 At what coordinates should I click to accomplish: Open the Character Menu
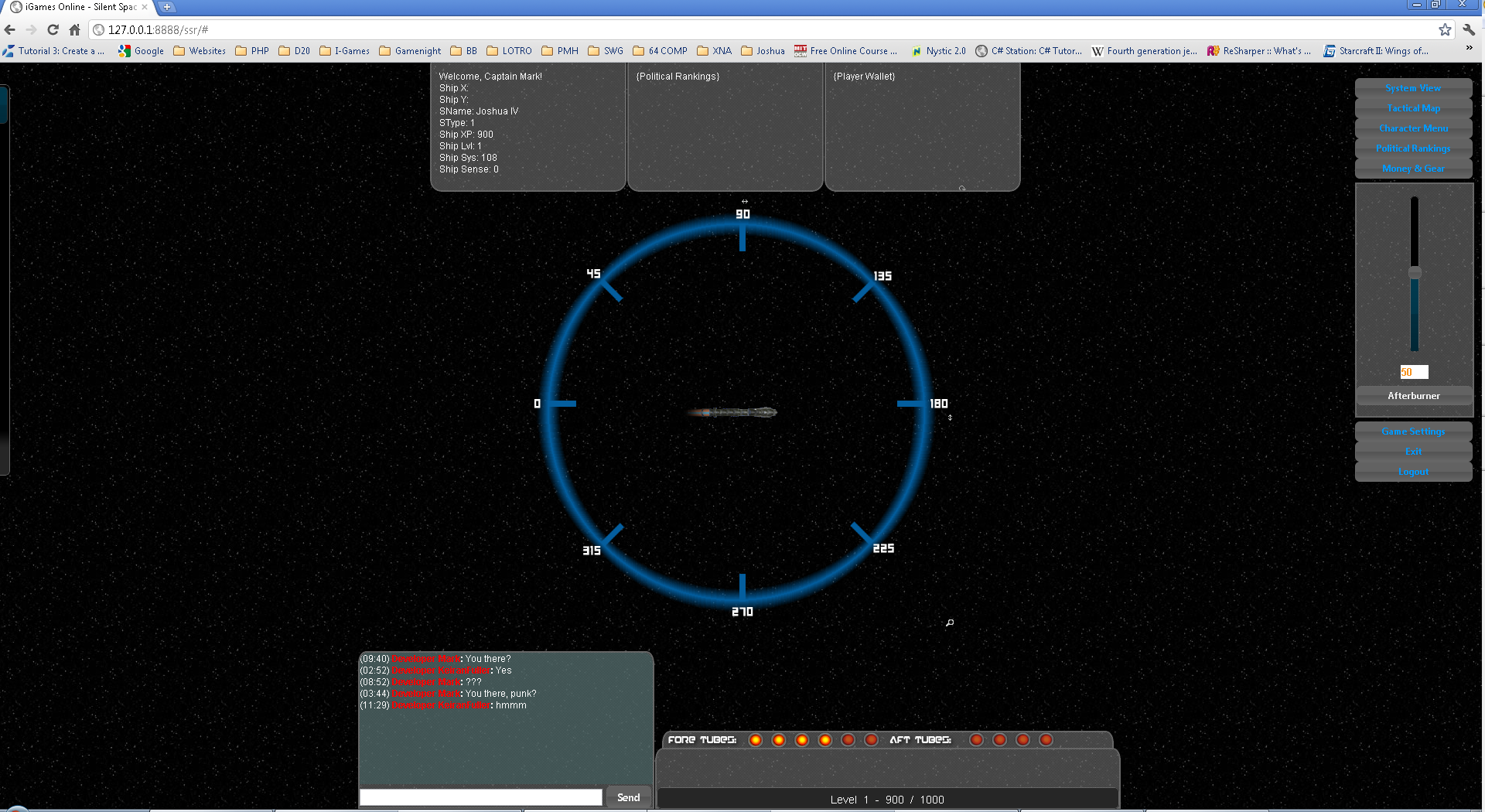pyautogui.click(x=1413, y=128)
